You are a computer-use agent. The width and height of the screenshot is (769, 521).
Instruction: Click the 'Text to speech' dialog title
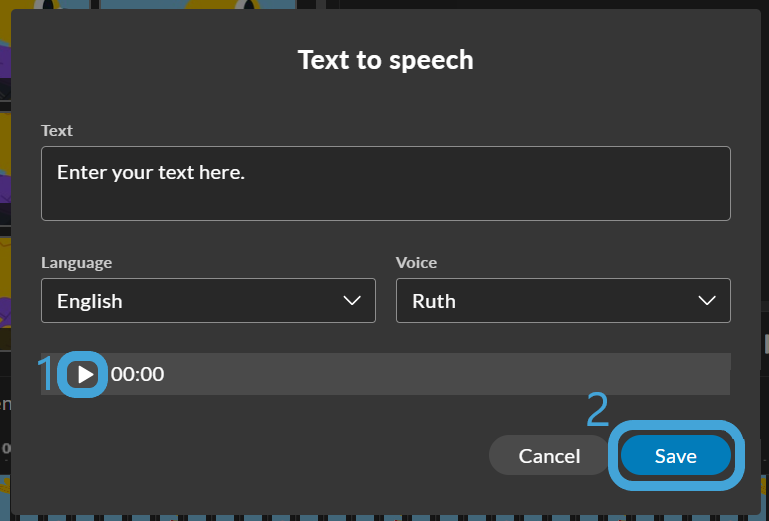click(385, 60)
